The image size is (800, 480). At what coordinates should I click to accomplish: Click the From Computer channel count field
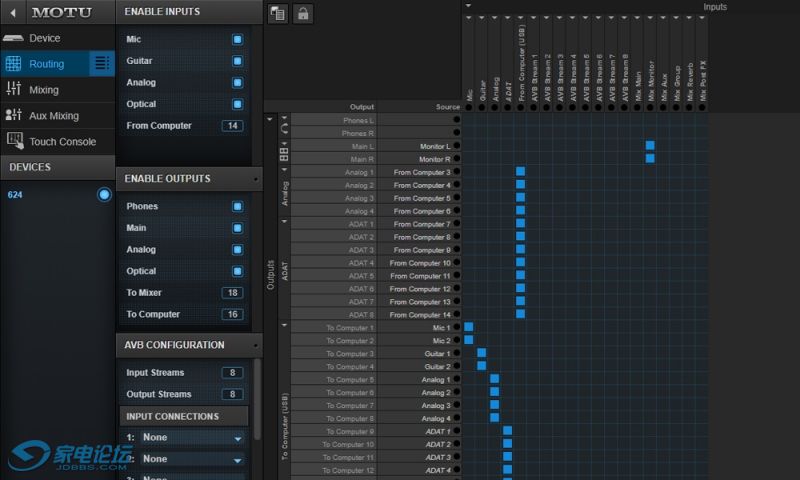(232, 126)
